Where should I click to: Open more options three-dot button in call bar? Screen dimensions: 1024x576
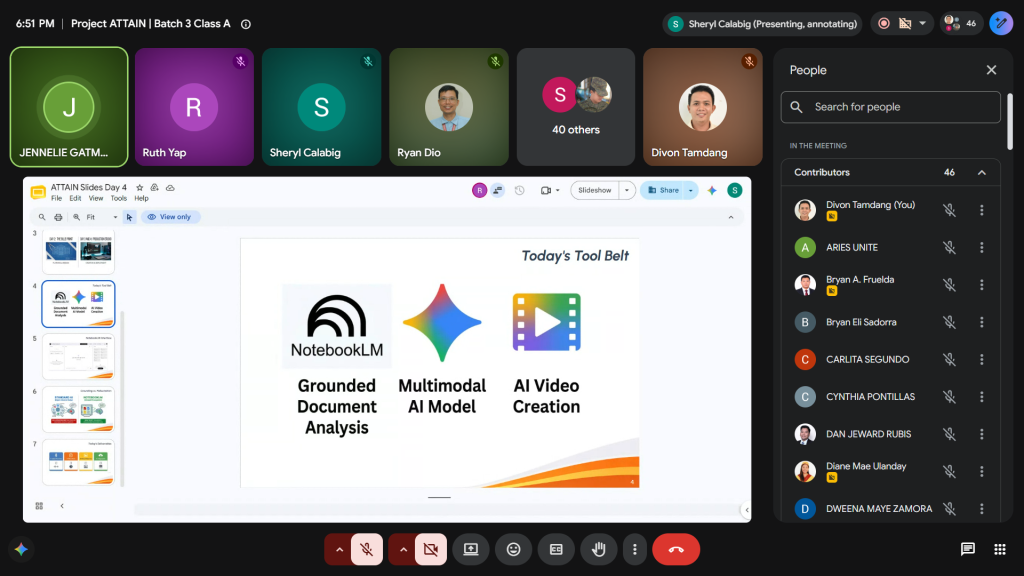point(634,549)
